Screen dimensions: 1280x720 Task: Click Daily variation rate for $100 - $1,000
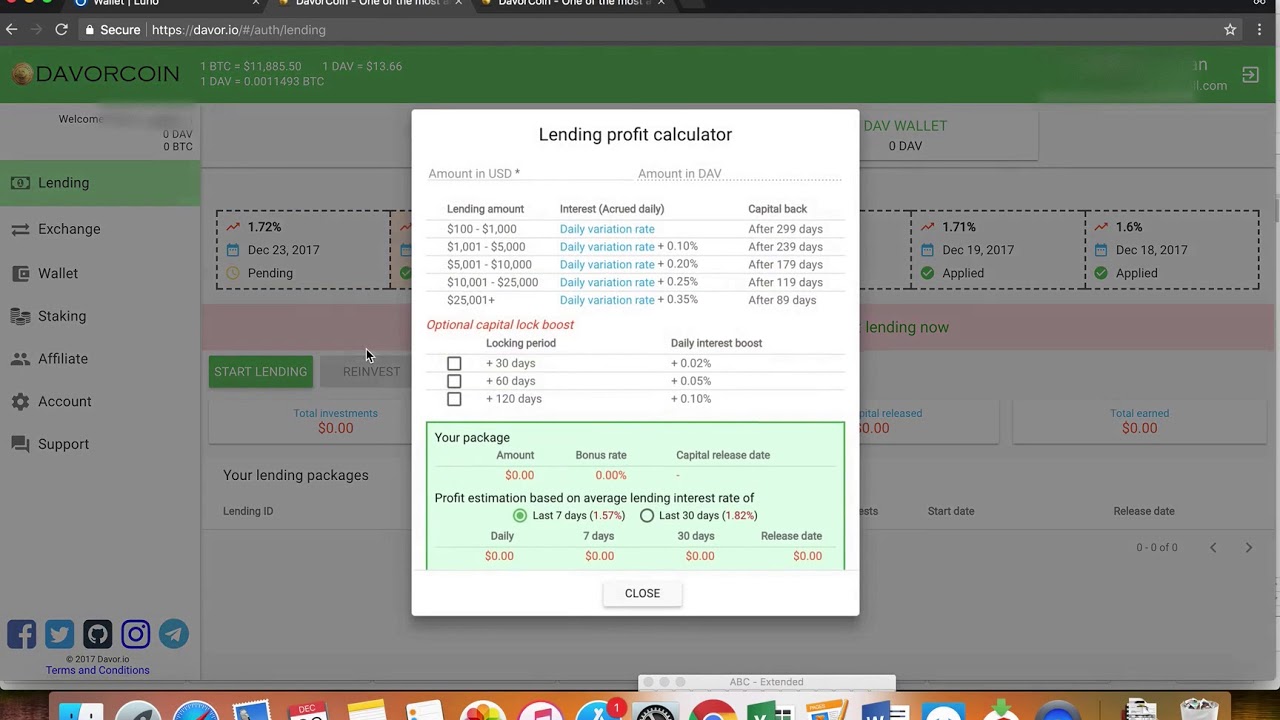(607, 229)
